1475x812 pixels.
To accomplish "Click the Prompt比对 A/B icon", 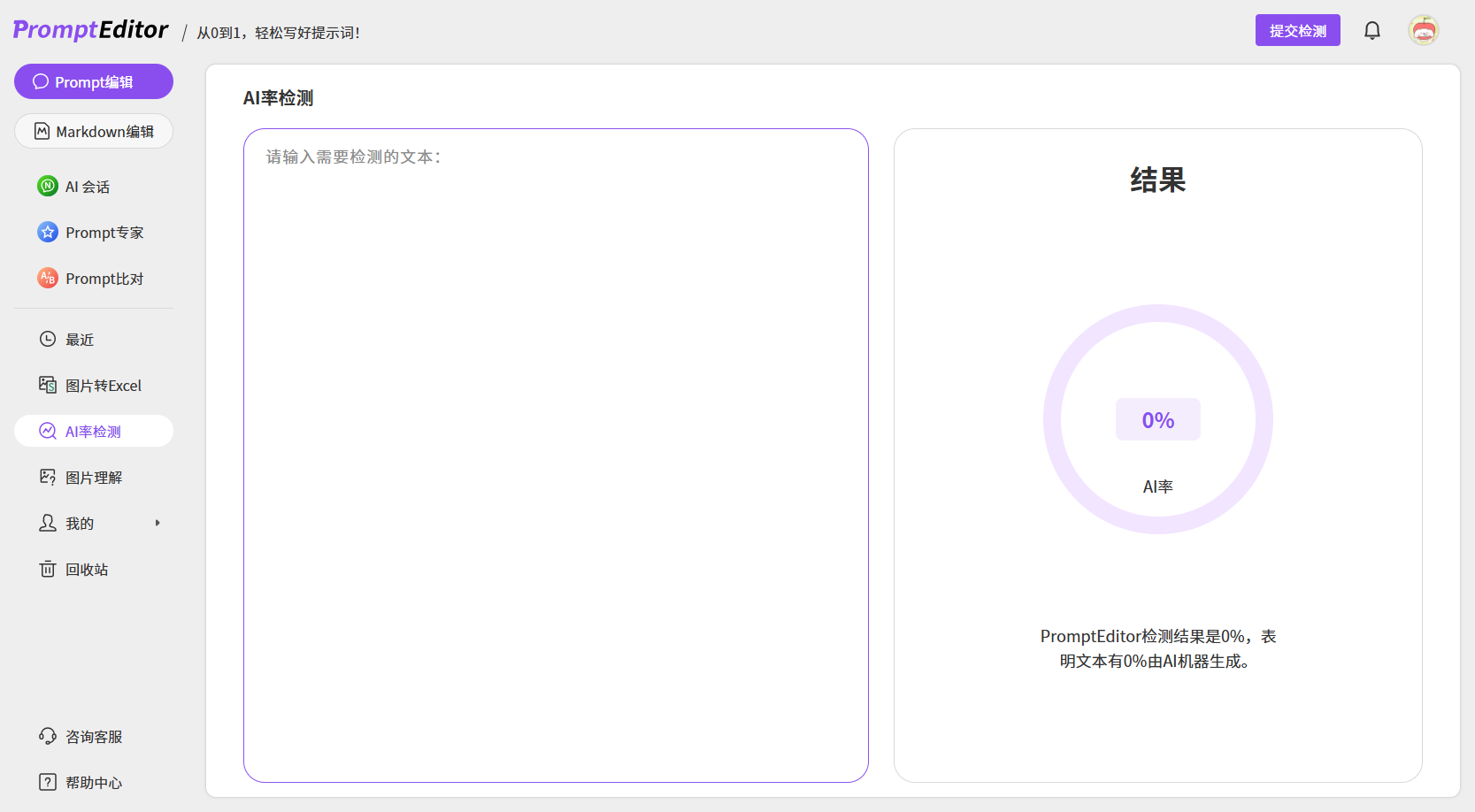I will (48, 279).
